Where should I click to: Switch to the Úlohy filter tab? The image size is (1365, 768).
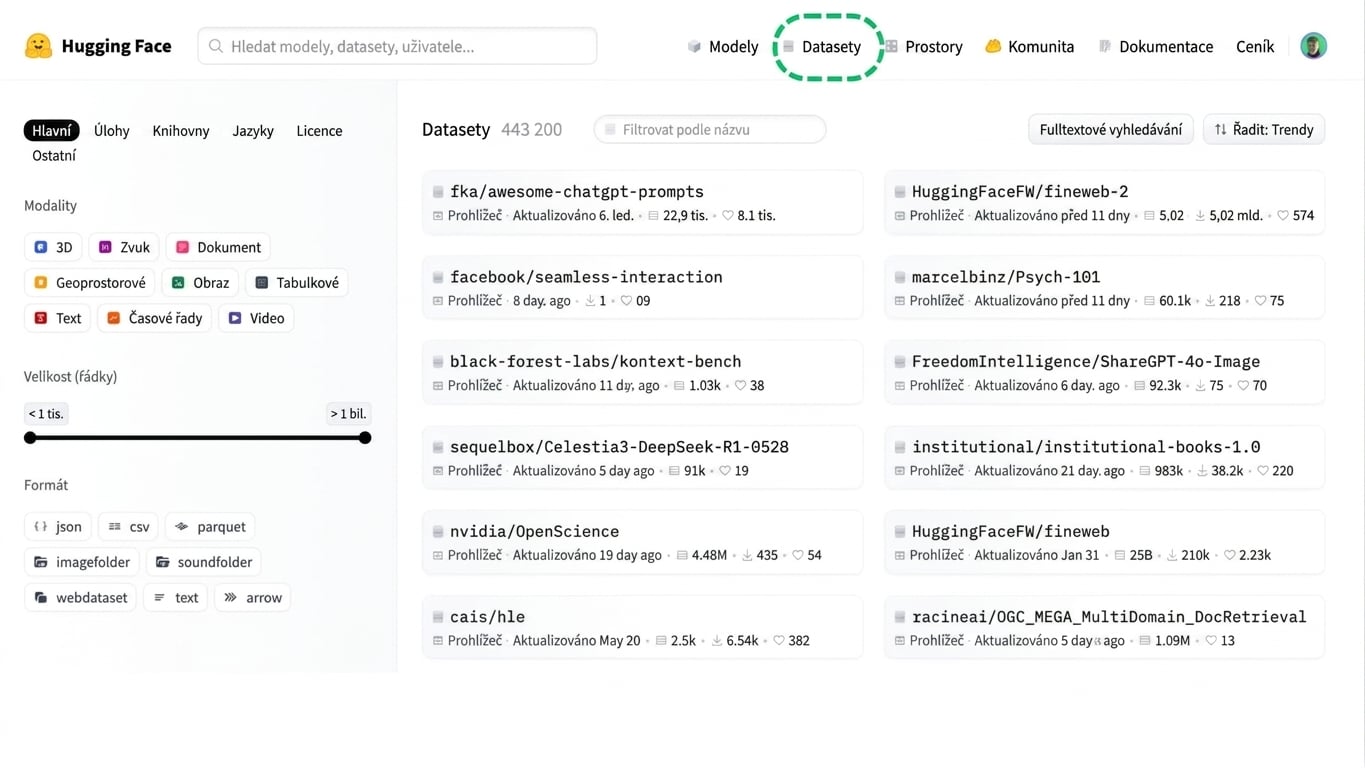(112, 131)
